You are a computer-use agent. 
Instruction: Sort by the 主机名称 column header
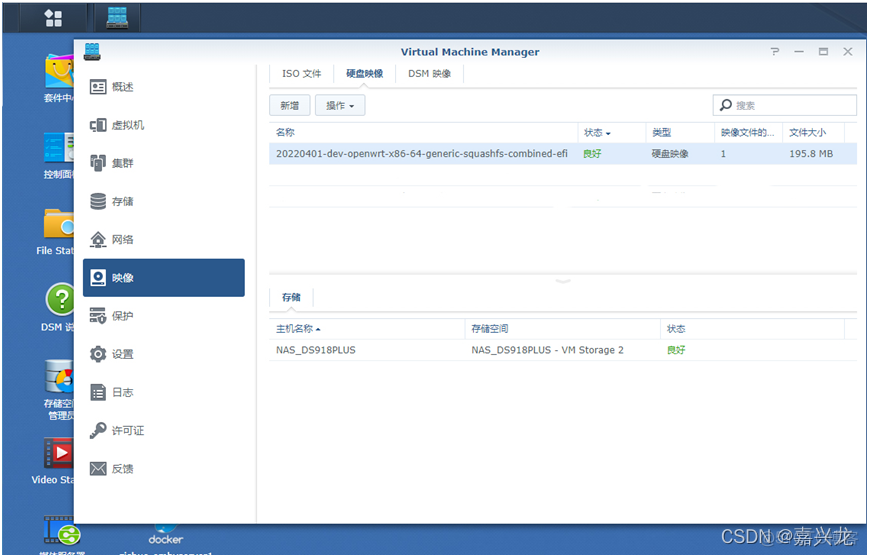366,329
